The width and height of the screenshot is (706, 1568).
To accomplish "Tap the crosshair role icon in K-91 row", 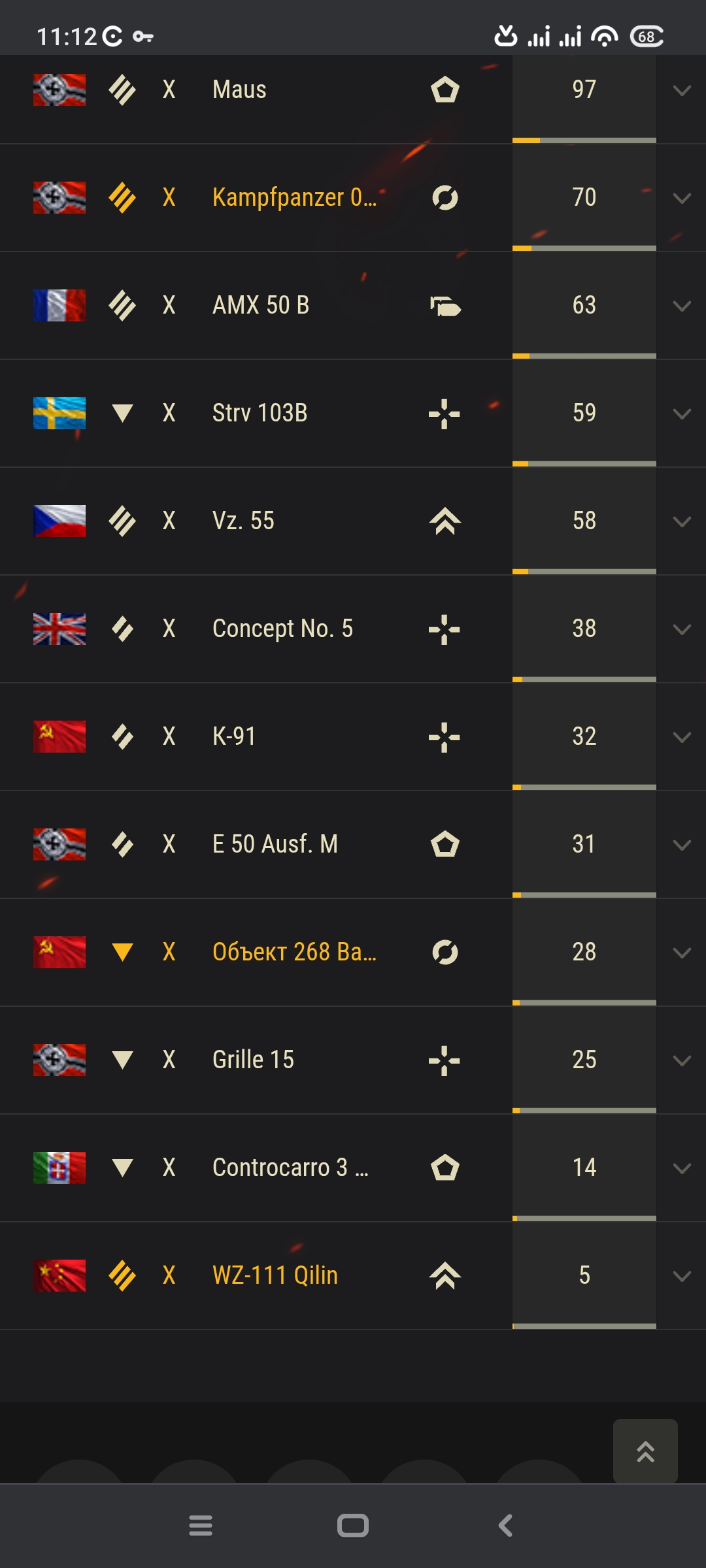I will (x=445, y=737).
